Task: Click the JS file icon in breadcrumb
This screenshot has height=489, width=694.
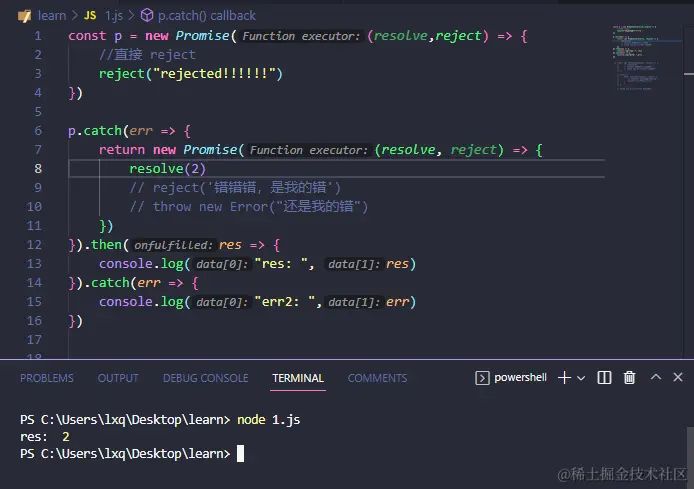Action: point(90,16)
